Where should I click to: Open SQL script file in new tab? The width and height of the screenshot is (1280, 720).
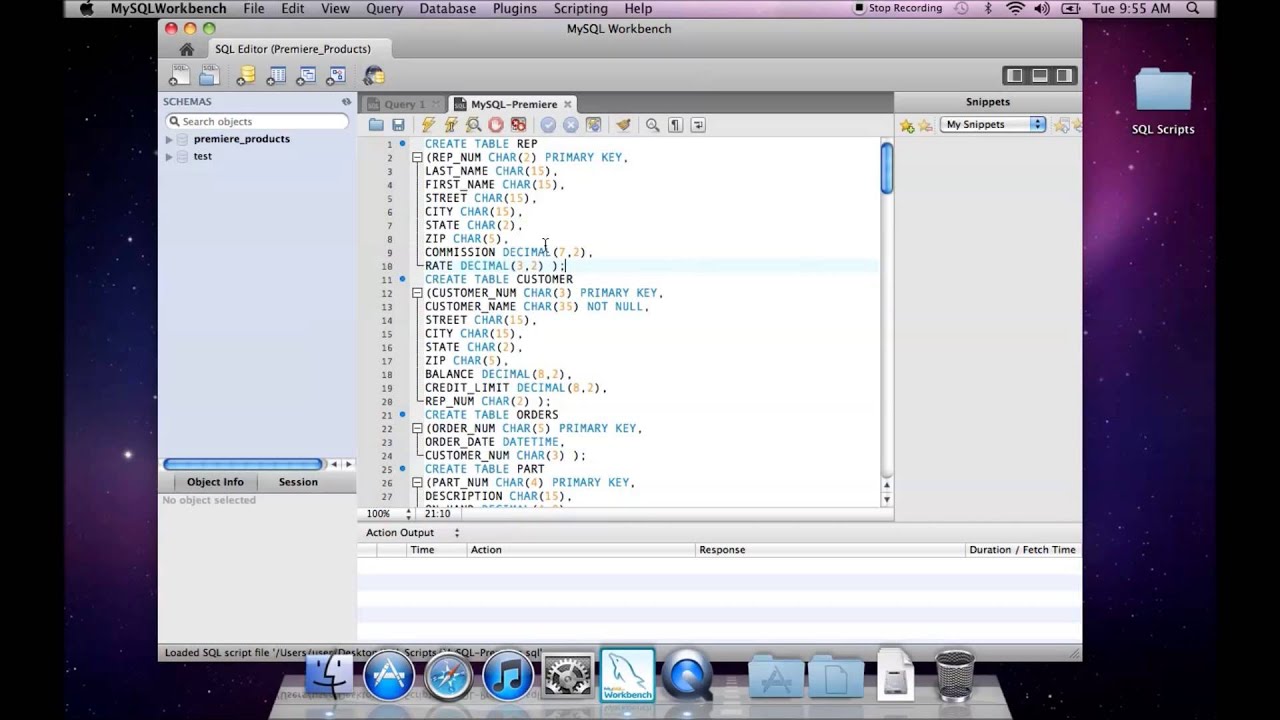click(x=208, y=75)
